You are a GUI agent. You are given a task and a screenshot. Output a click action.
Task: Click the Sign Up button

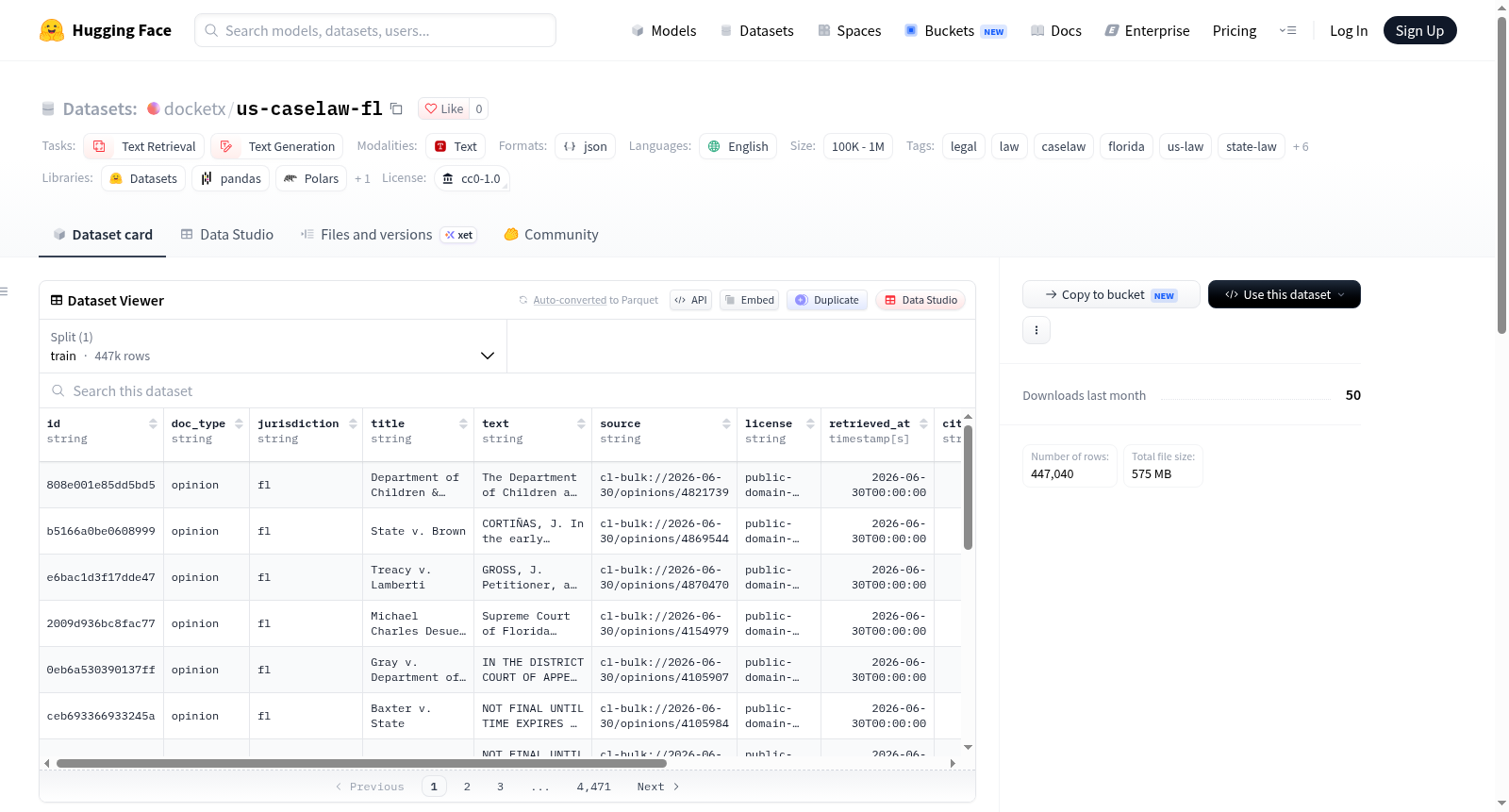(1419, 30)
